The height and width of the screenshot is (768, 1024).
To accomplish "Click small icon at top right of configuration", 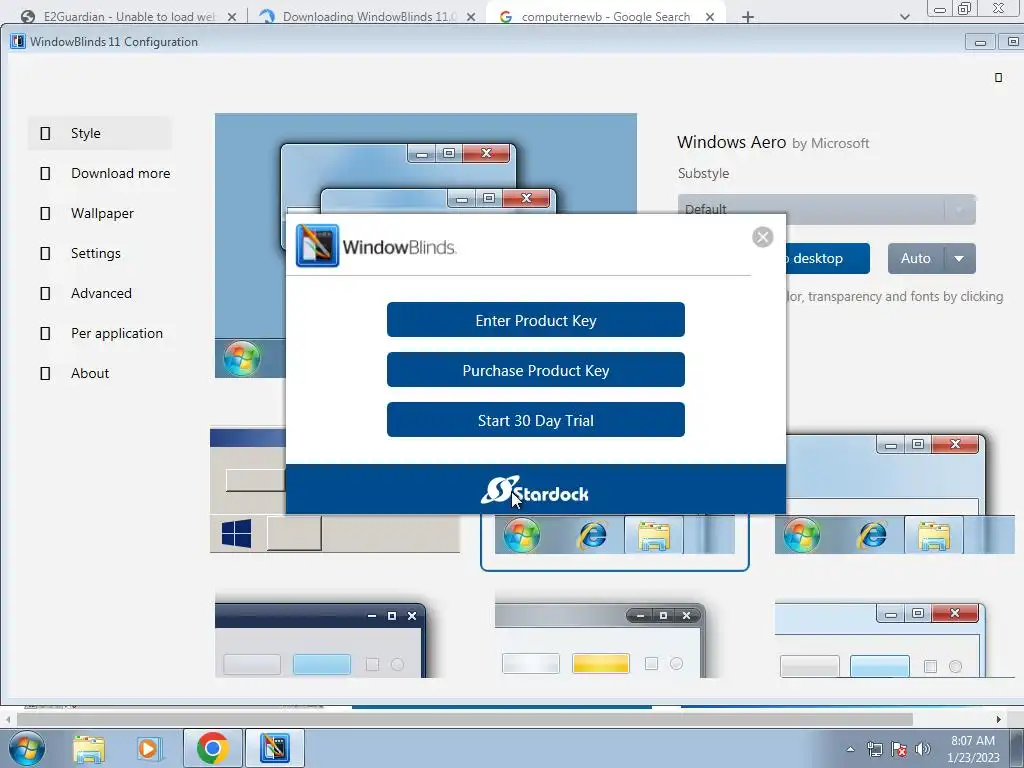I will pyautogui.click(x=998, y=78).
